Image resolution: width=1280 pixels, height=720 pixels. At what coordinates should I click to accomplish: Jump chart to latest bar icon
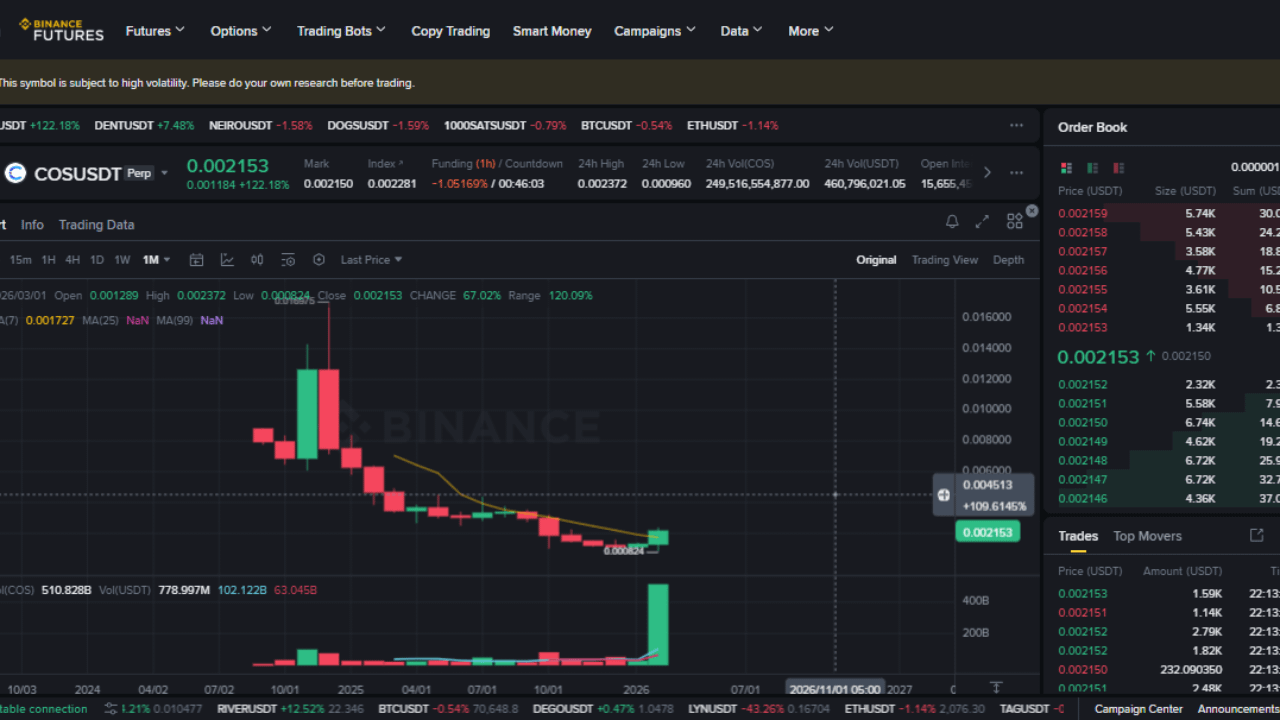click(x=996, y=687)
